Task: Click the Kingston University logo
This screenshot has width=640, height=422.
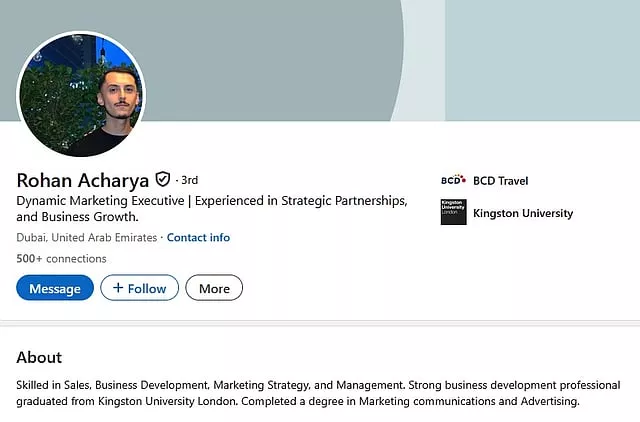Action: 453,213
